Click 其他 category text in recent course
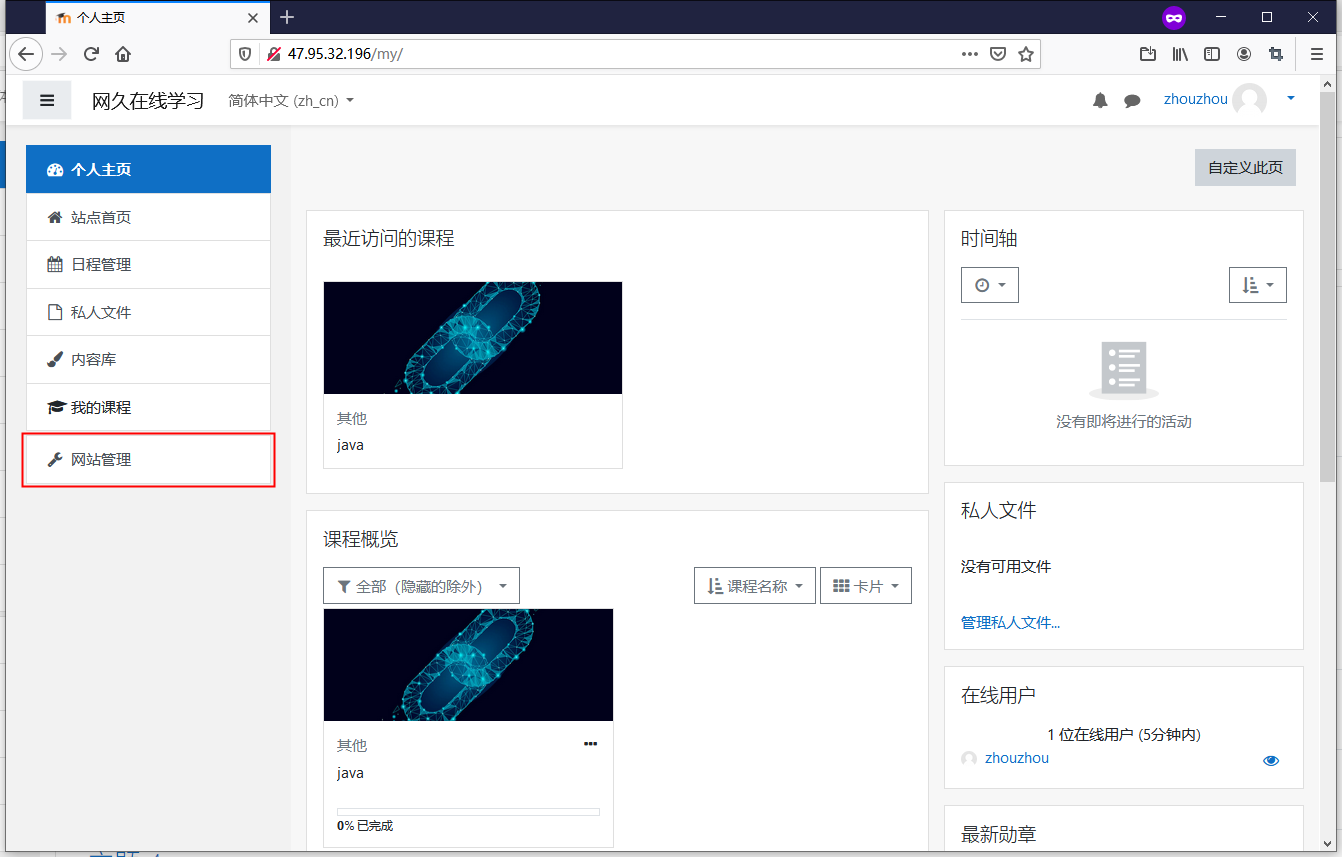Screen dimensions: 1342x857 point(352,418)
